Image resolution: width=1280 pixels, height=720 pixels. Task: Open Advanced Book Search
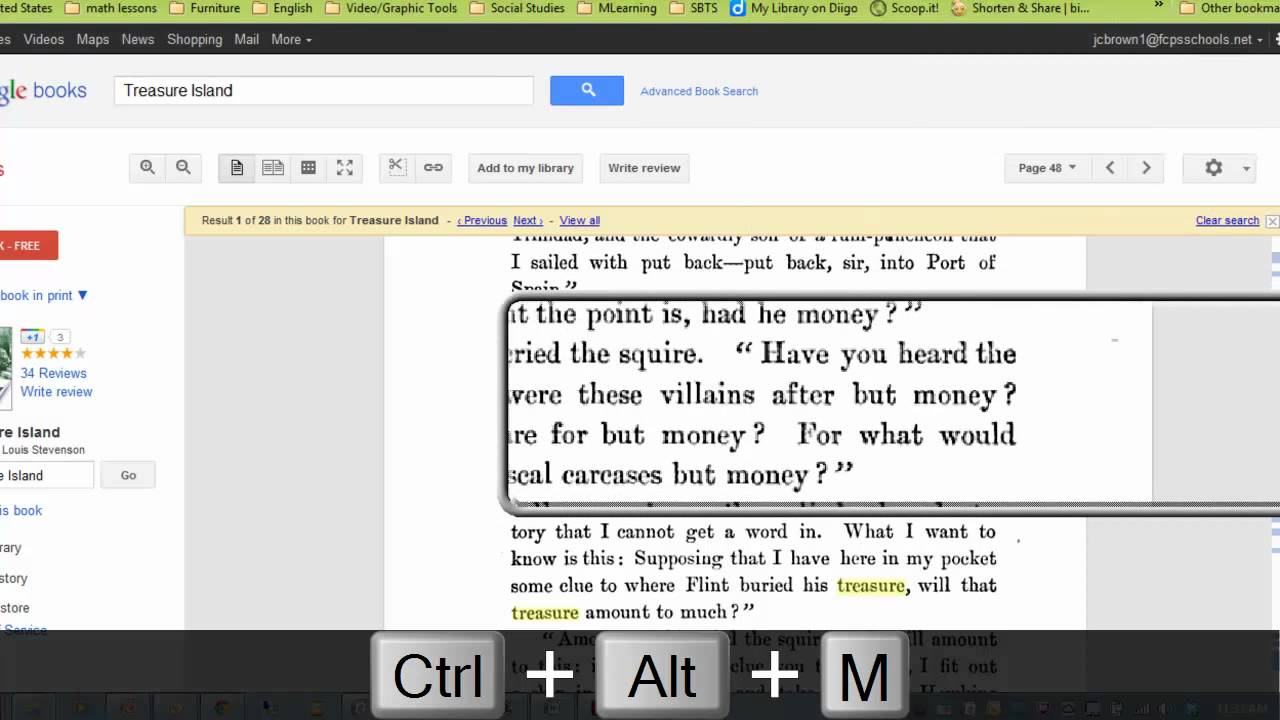click(x=699, y=91)
